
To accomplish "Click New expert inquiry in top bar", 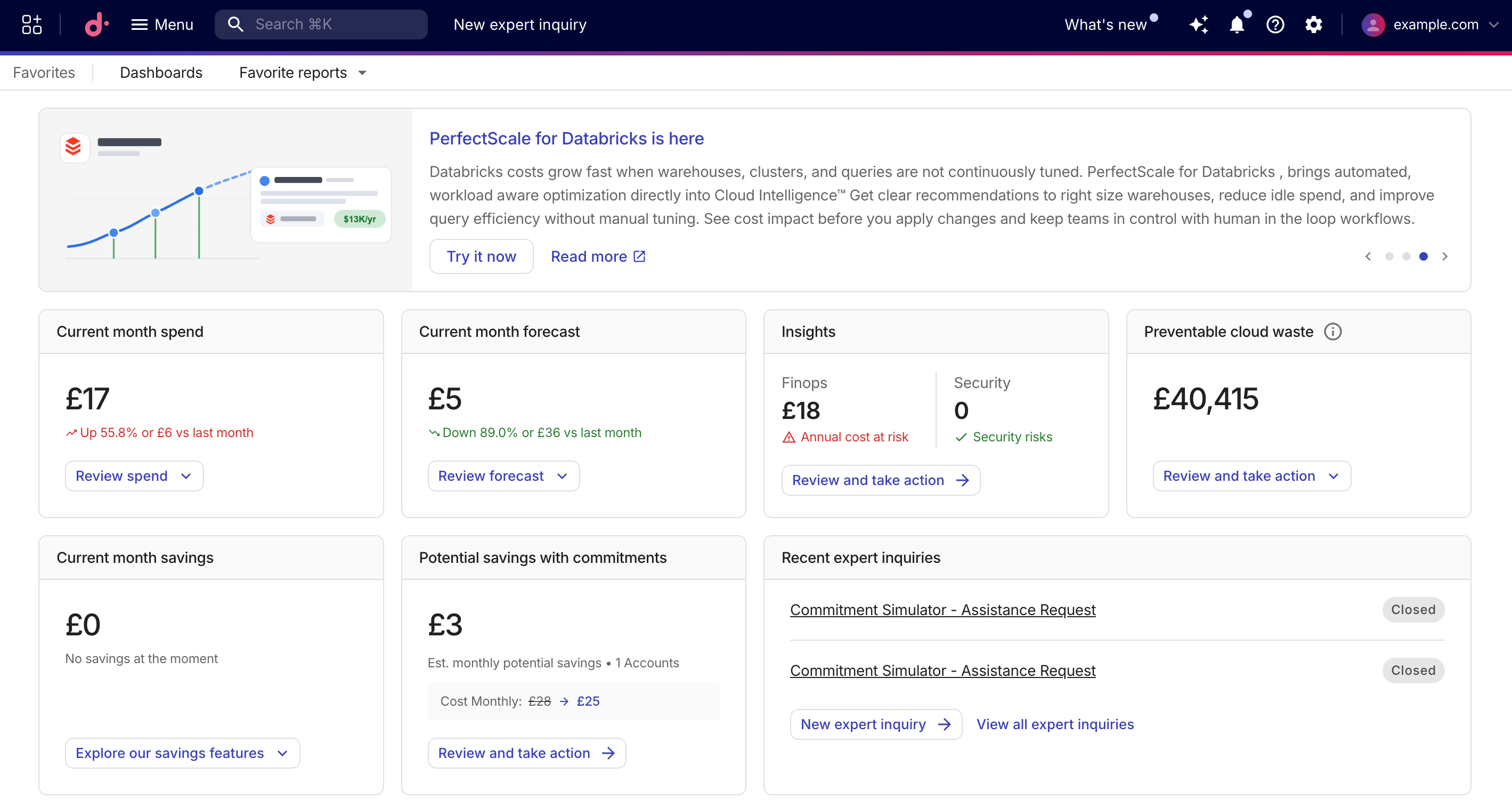I will [520, 25].
